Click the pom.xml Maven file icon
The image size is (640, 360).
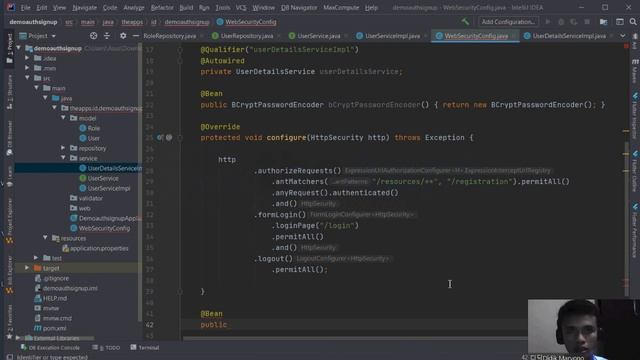[x=38, y=328]
